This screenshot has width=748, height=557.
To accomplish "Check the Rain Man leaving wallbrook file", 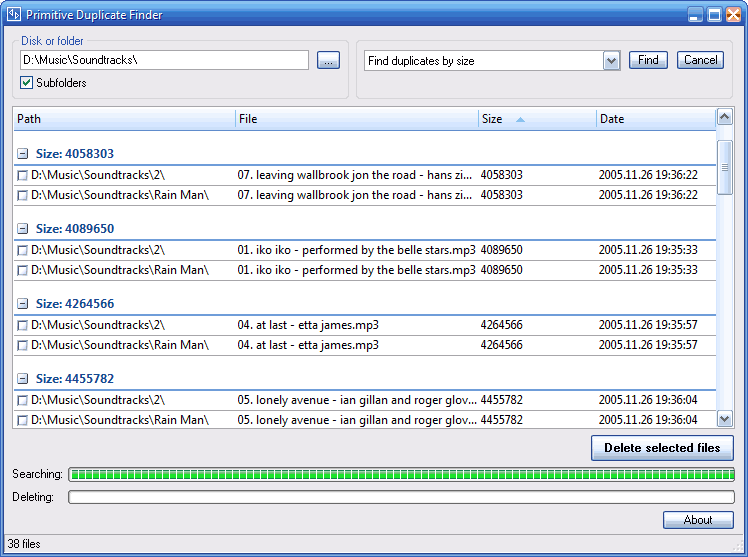I will [x=22, y=196].
